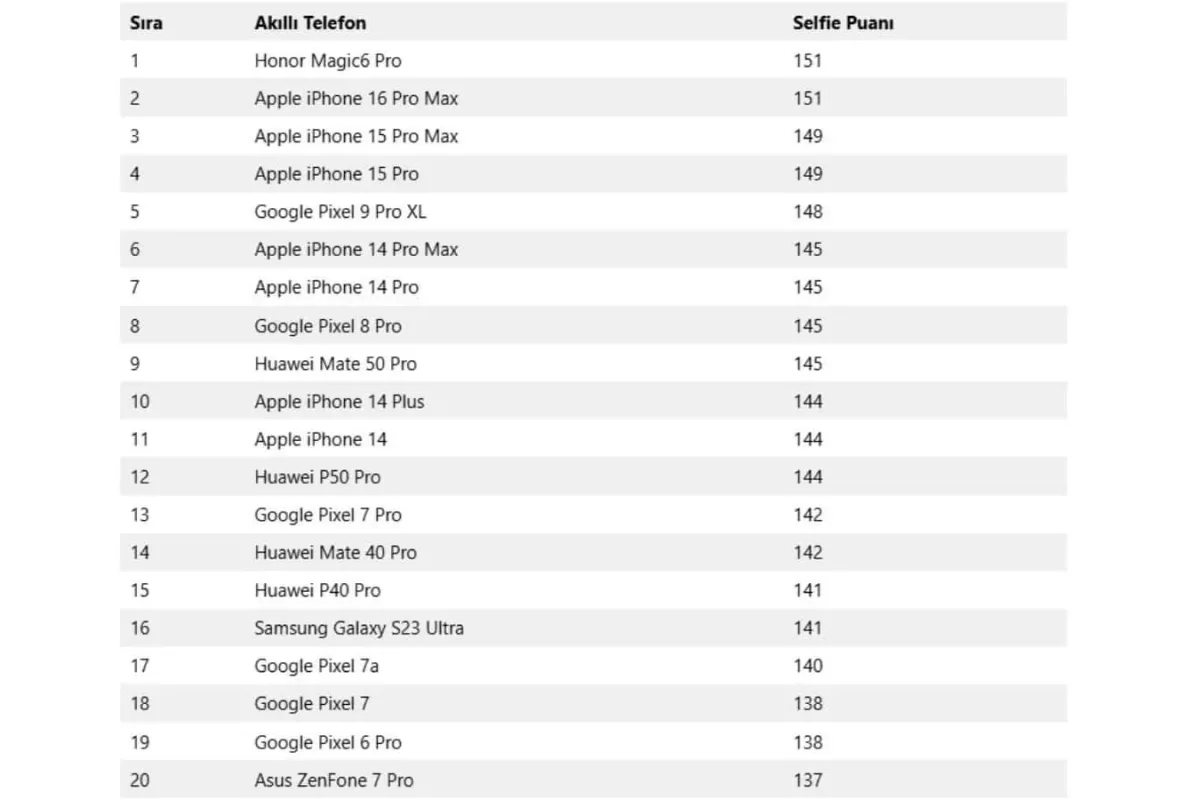Click the Sıra column header
The image size is (1200, 800).
[x=146, y=22]
